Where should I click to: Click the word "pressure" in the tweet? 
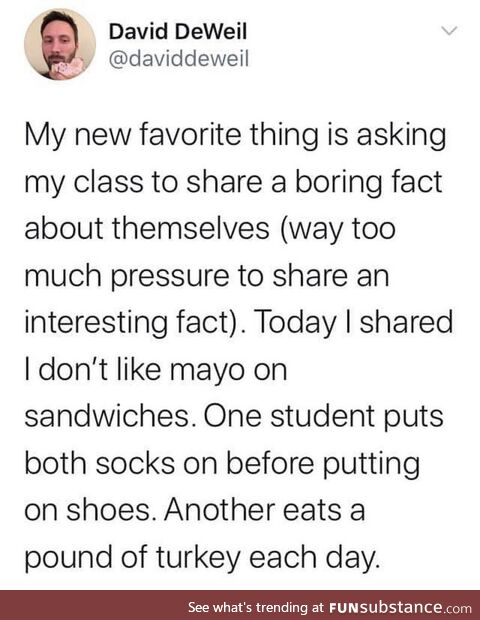[170, 277]
